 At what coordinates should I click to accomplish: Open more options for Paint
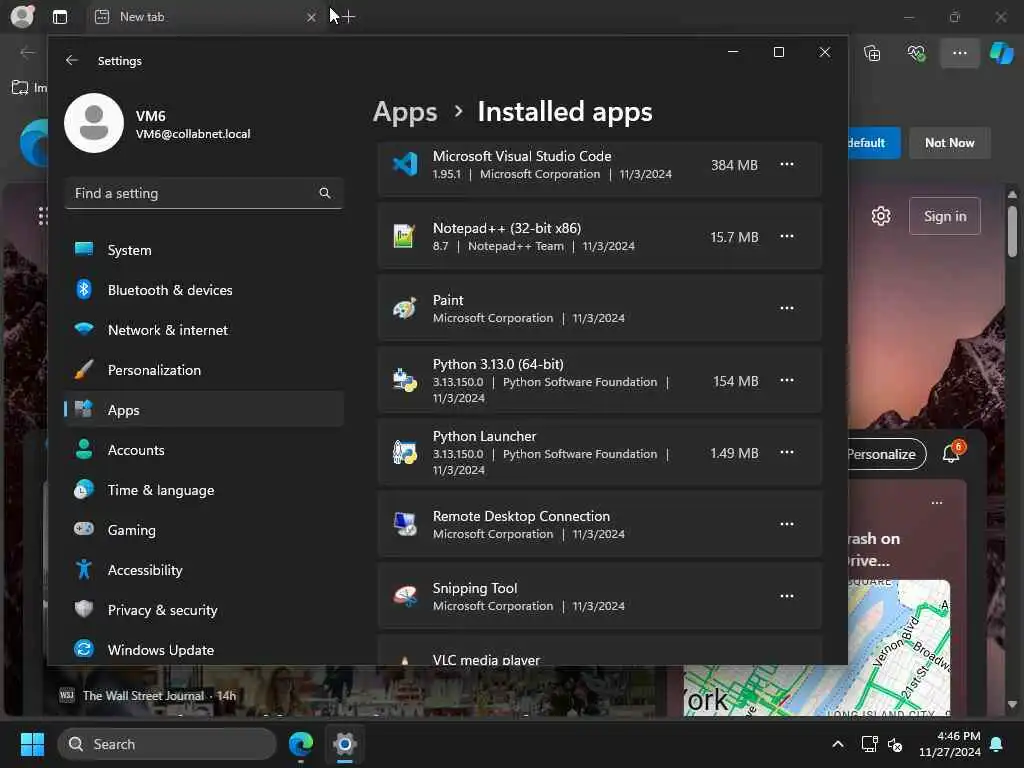tap(787, 308)
